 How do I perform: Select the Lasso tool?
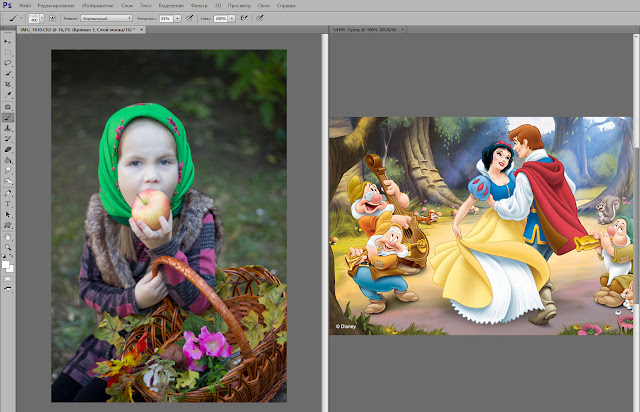point(8,63)
